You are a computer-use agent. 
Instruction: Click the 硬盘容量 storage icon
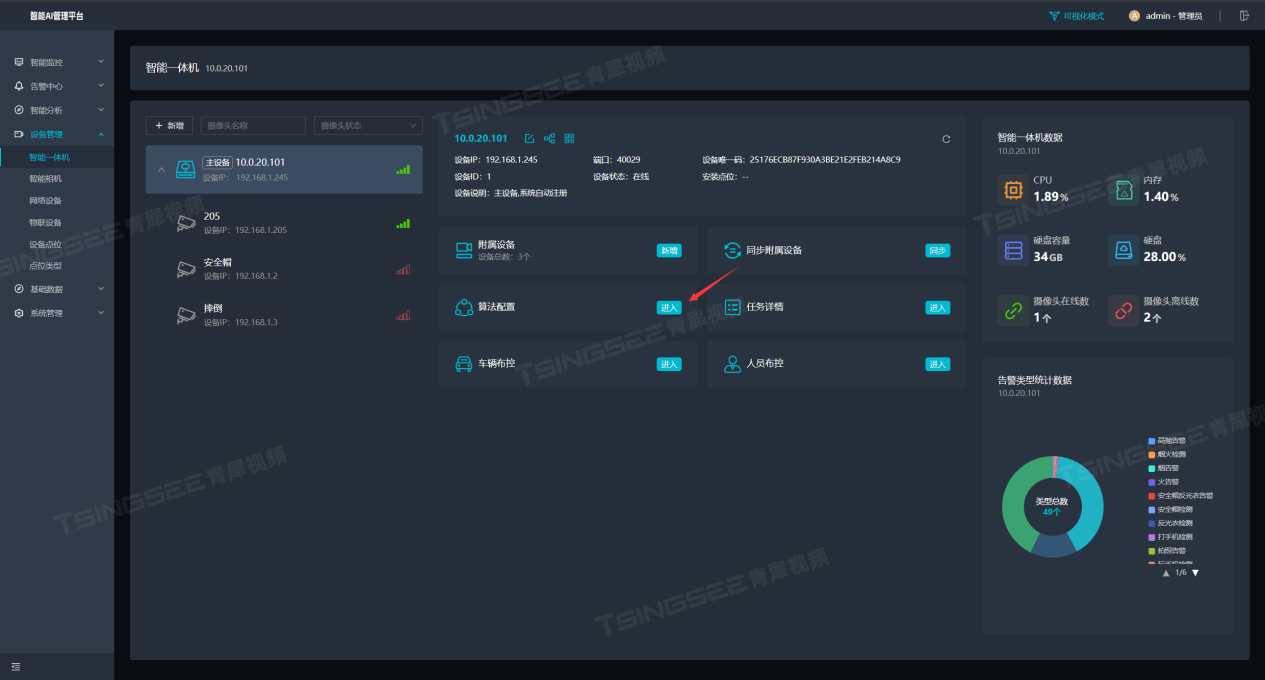(1013, 250)
